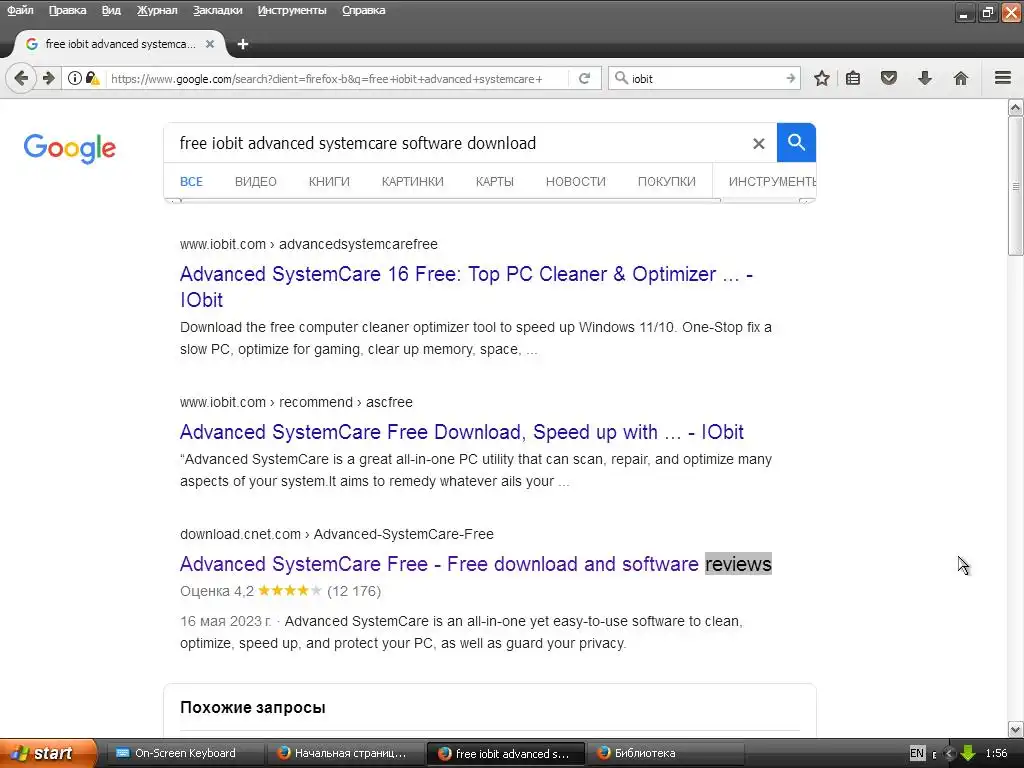Save page to Pocket icon
The height and width of the screenshot is (768, 1024).
(x=889, y=78)
